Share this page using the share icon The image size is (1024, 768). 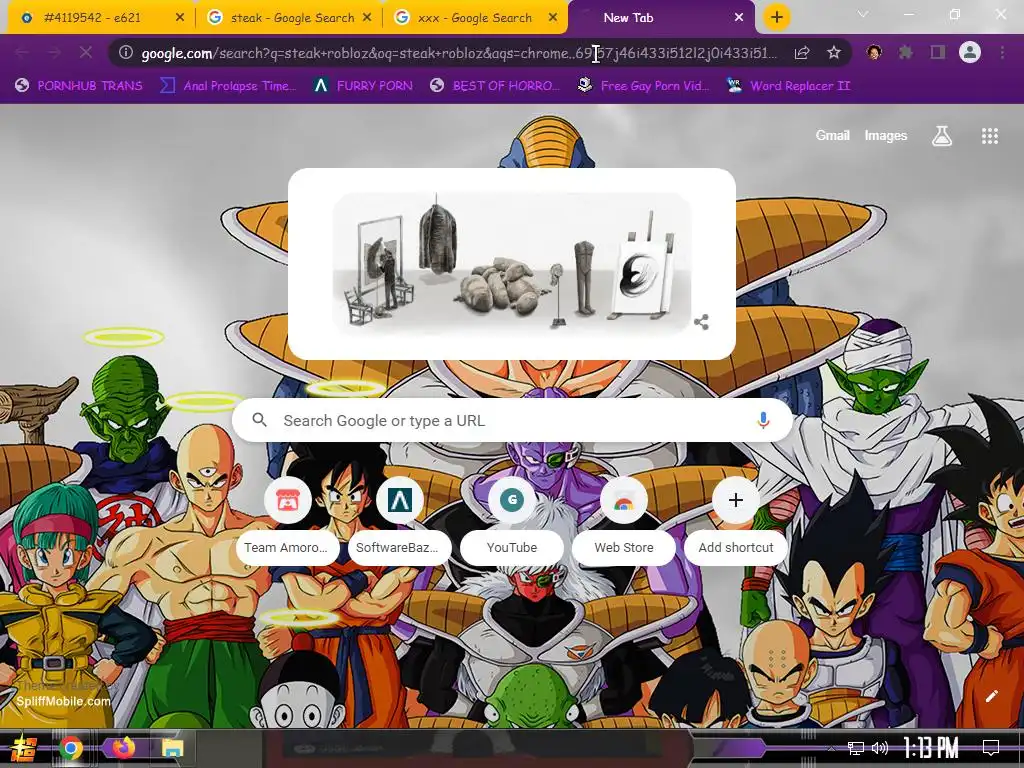tap(802, 52)
